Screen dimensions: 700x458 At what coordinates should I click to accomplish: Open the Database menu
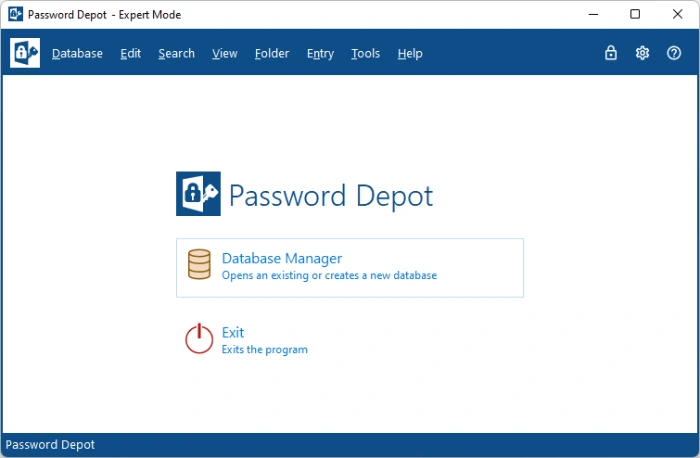[x=77, y=54]
